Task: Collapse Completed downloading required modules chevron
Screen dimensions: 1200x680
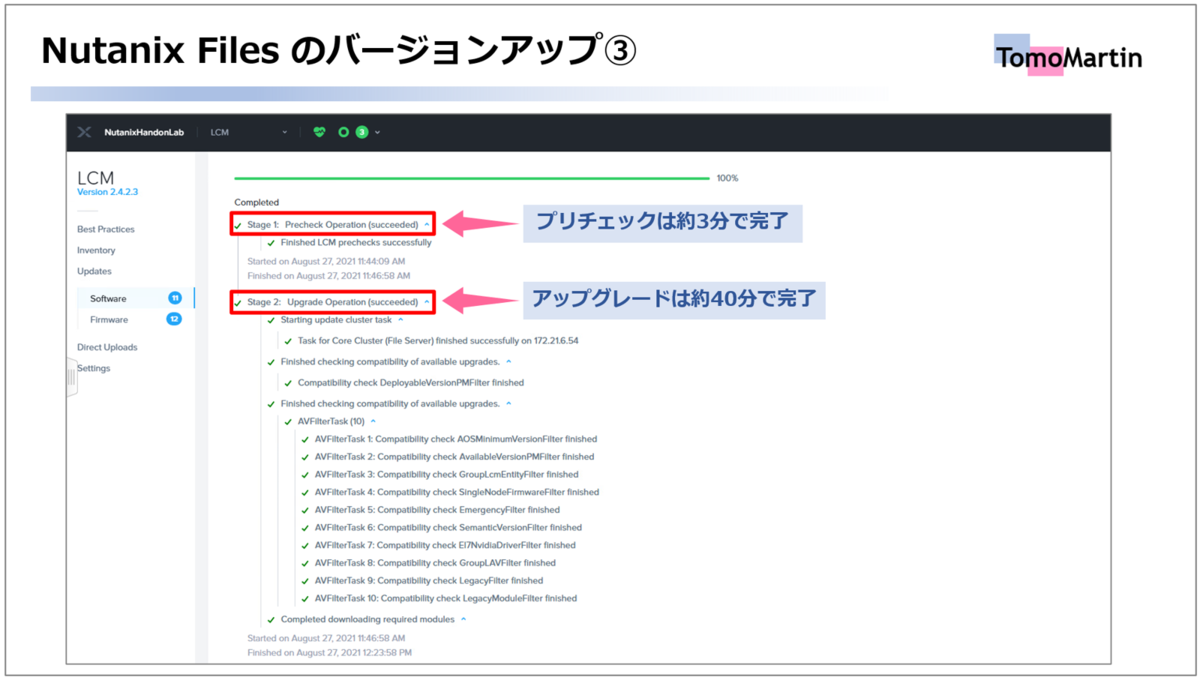Action: (x=463, y=619)
